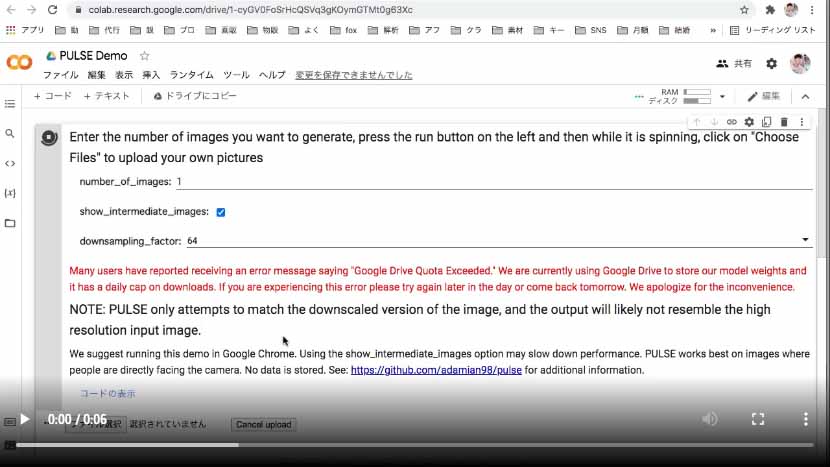
Task: Click the browser address bar
Action: pos(402,10)
